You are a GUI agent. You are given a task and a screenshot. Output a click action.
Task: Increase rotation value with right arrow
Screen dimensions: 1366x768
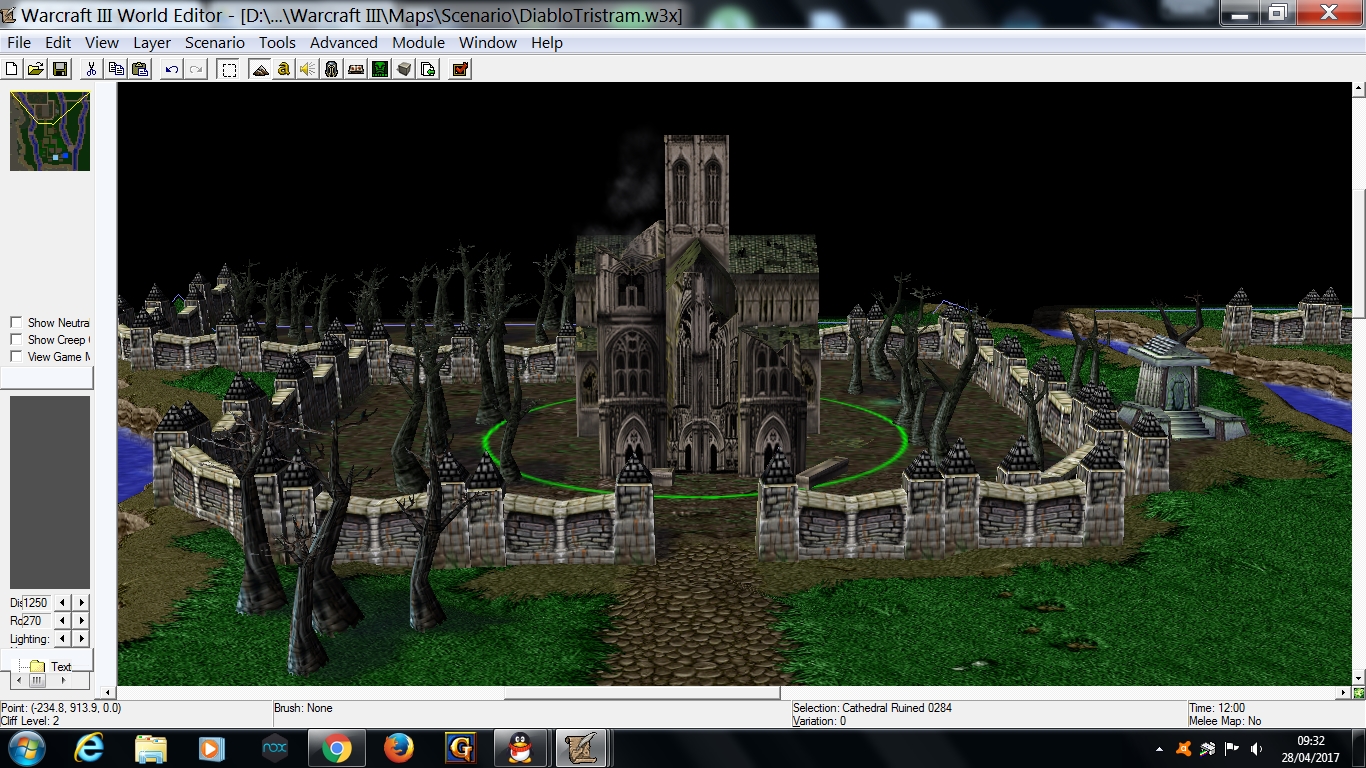[82, 620]
